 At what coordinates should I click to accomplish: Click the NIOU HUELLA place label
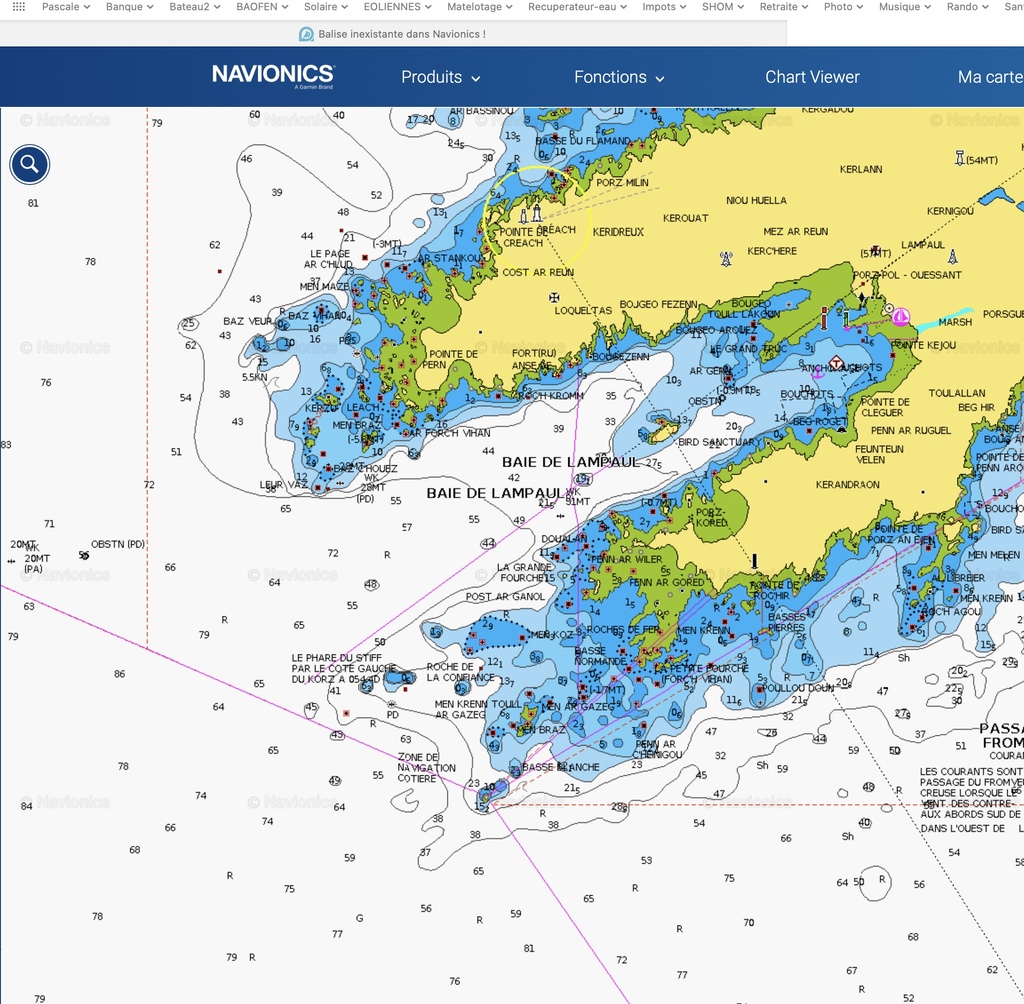756,201
